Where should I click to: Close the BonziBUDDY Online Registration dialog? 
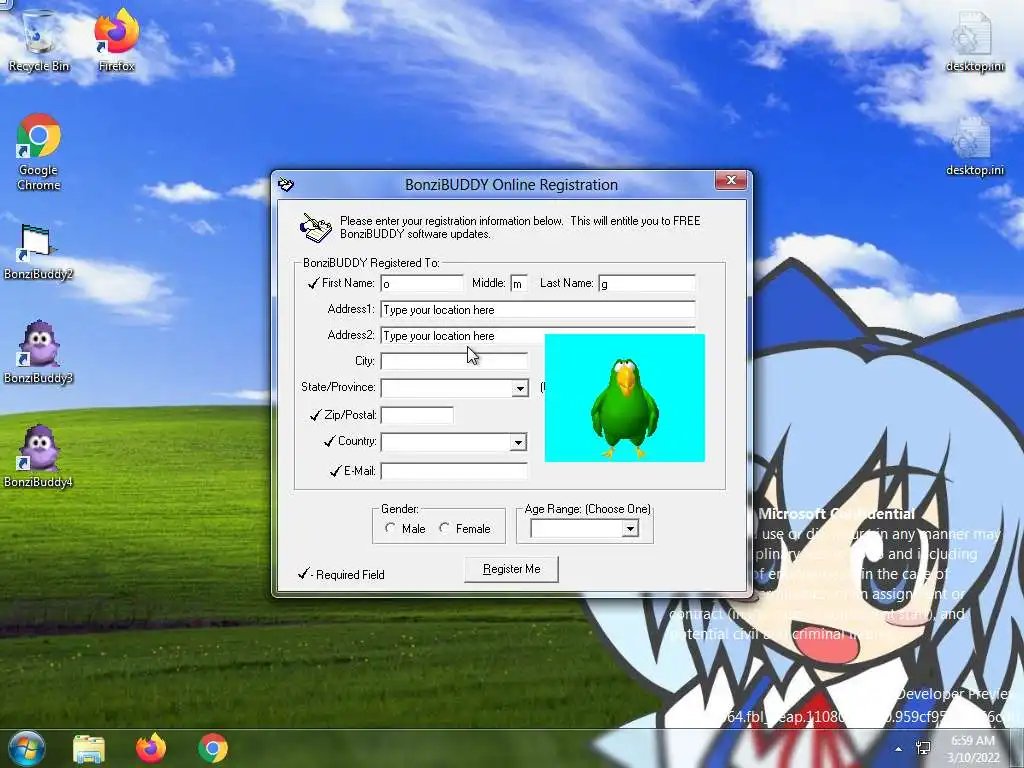(x=731, y=180)
